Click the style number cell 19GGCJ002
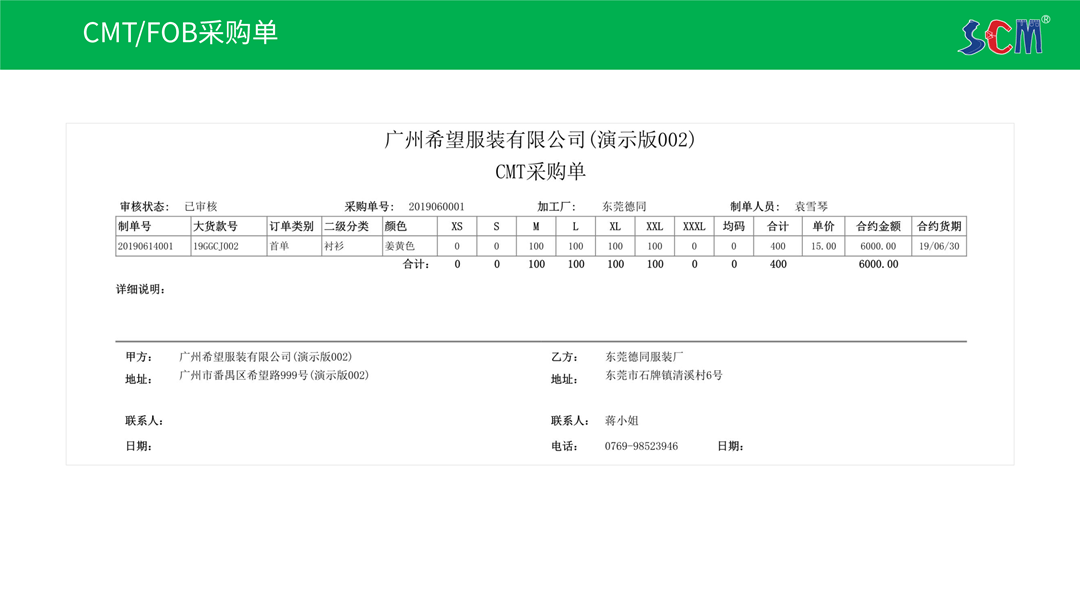Screen dimensions: 1080x608 [215, 246]
